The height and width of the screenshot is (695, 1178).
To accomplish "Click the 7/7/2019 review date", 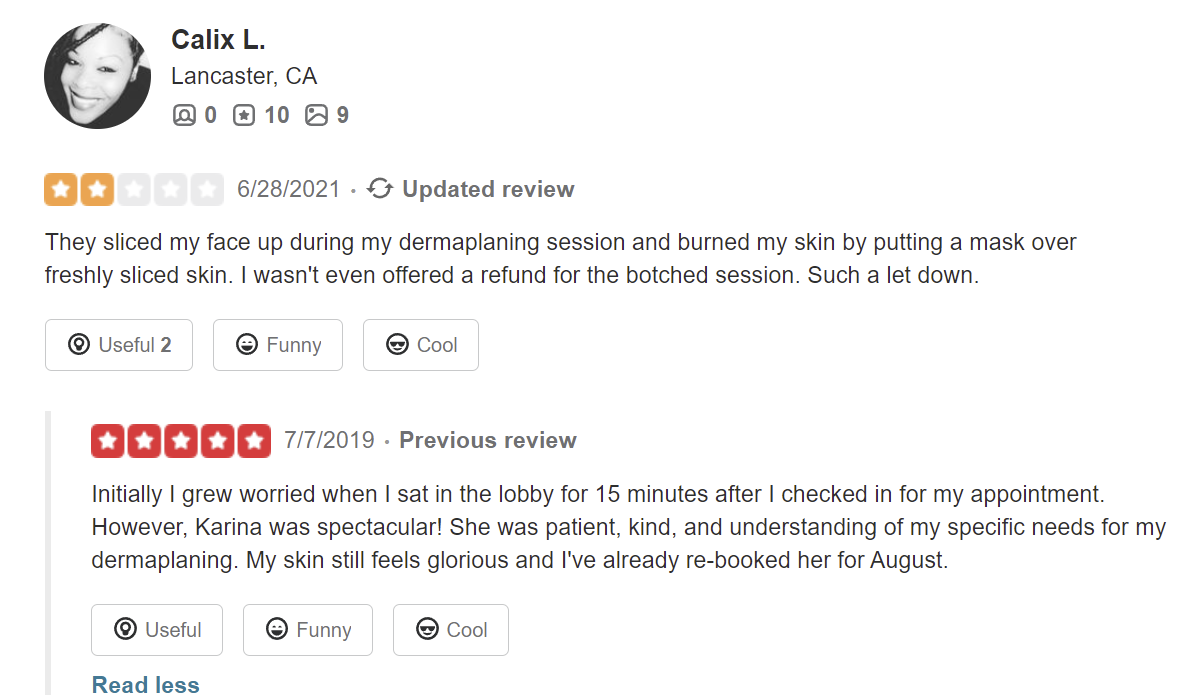I will [329, 440].
